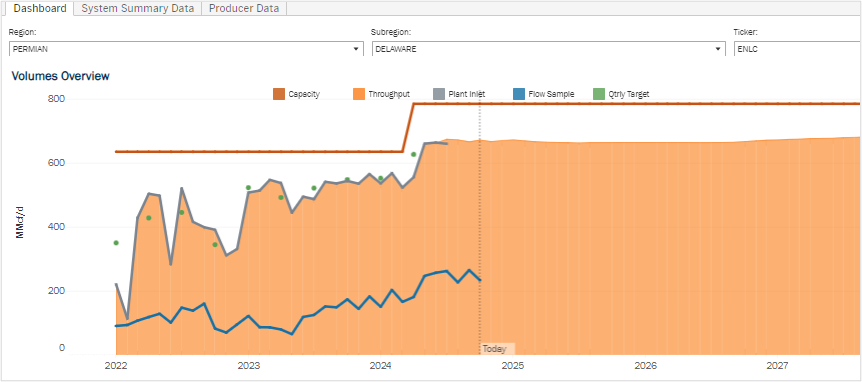Viewport: 862px width, 382px height.
Task: Toggle the Plant Inlet legend entry
Action: pos(458,94)
